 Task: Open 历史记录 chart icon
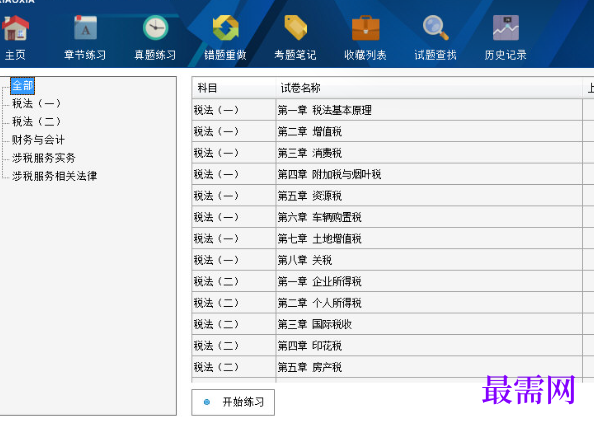coord(506,28)
